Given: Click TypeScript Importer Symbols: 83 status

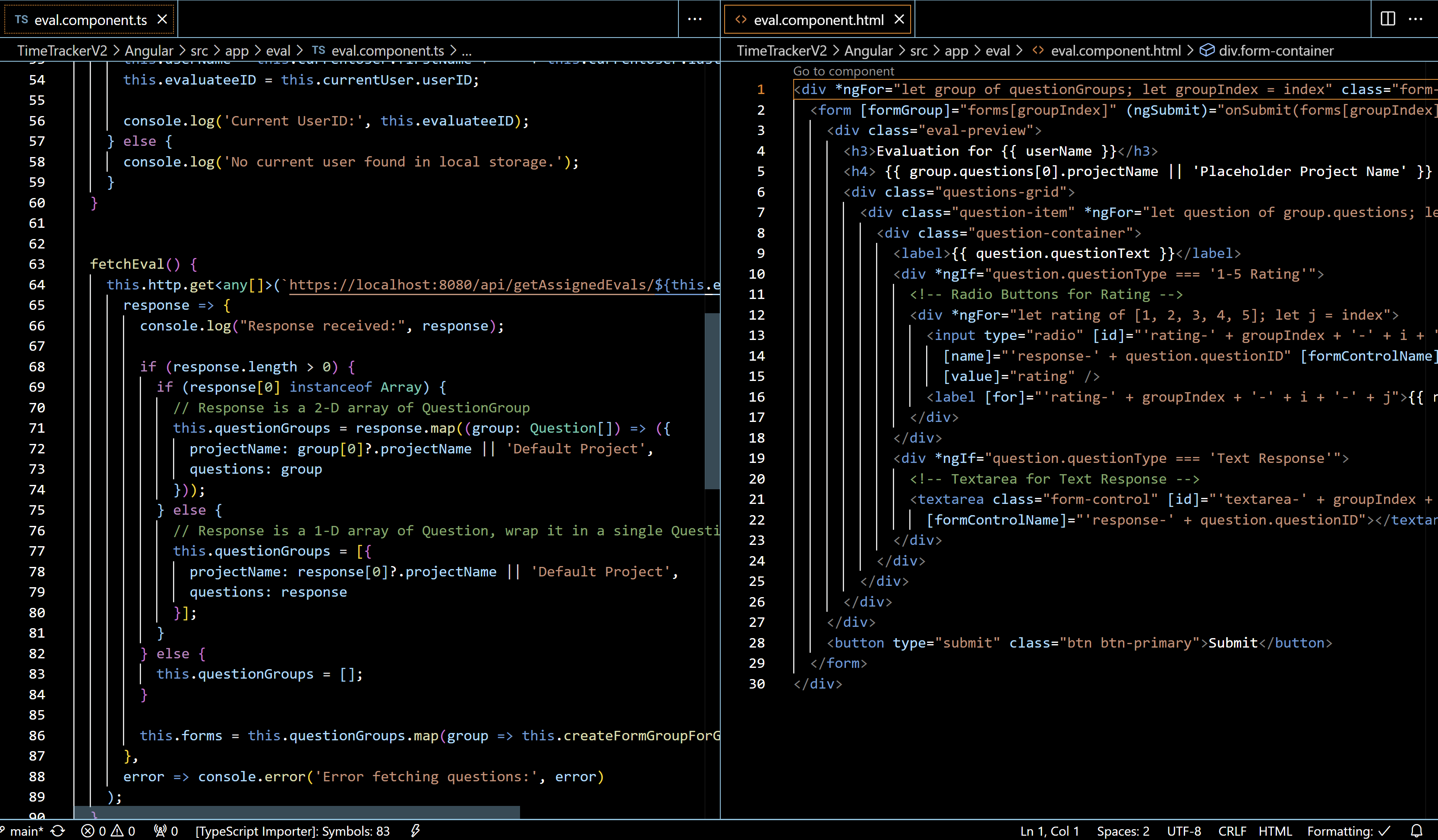Looking at the screenshot, I should point(293,831).
